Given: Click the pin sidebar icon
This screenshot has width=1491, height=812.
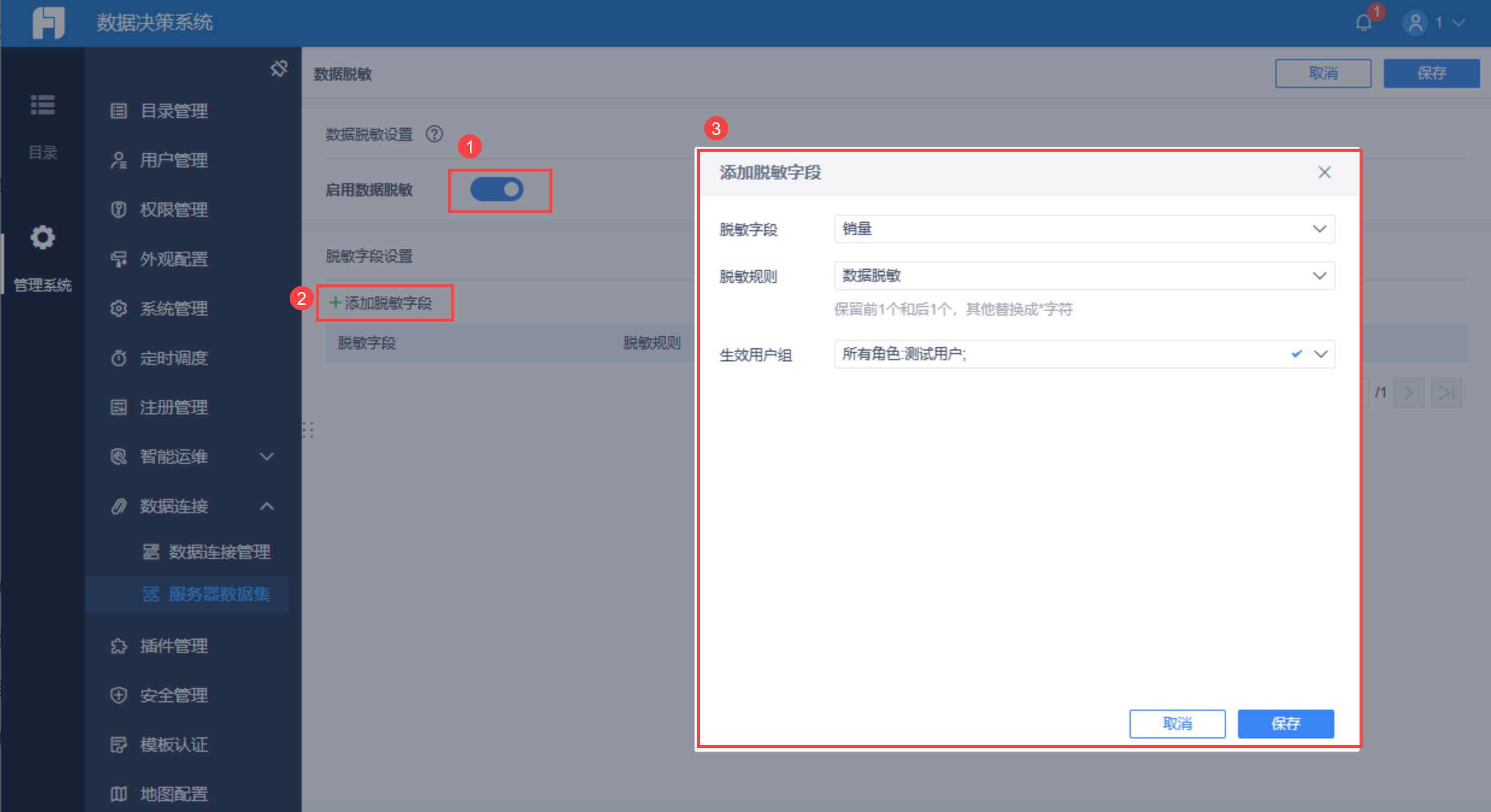Looking at the screenshot, I should pos(279,69).
